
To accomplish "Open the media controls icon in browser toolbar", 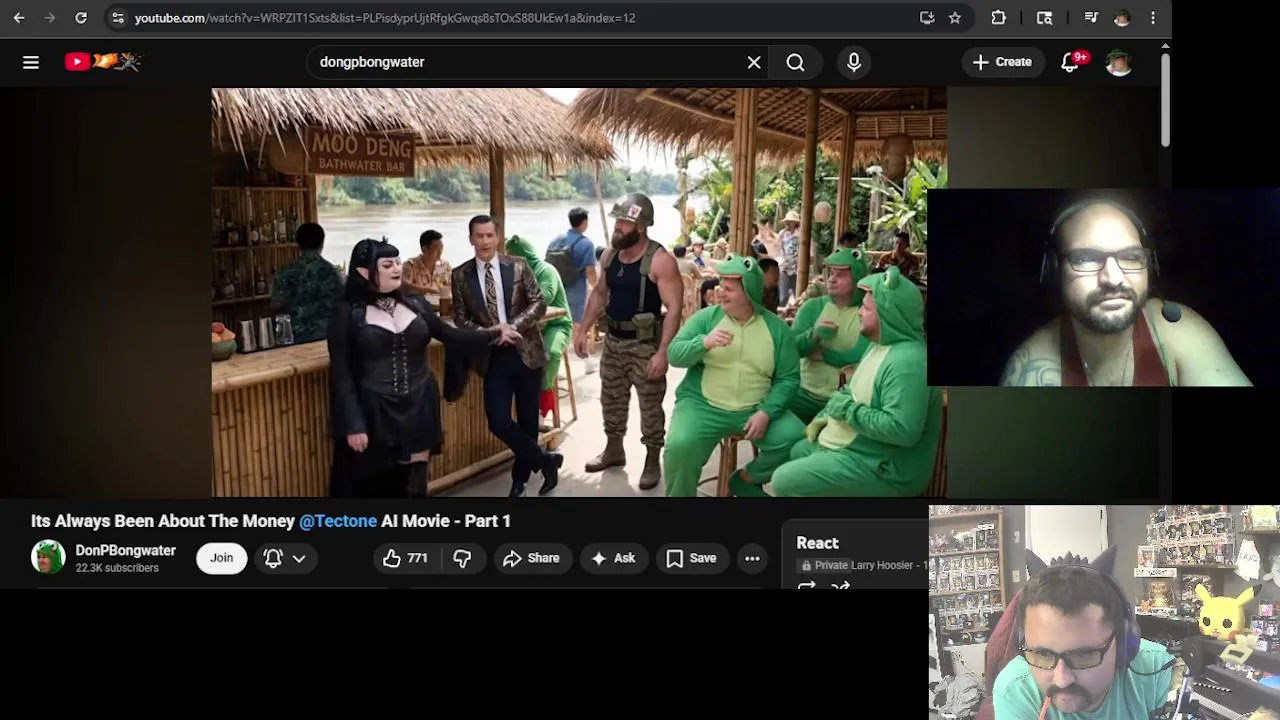I will click(1091, 18).
